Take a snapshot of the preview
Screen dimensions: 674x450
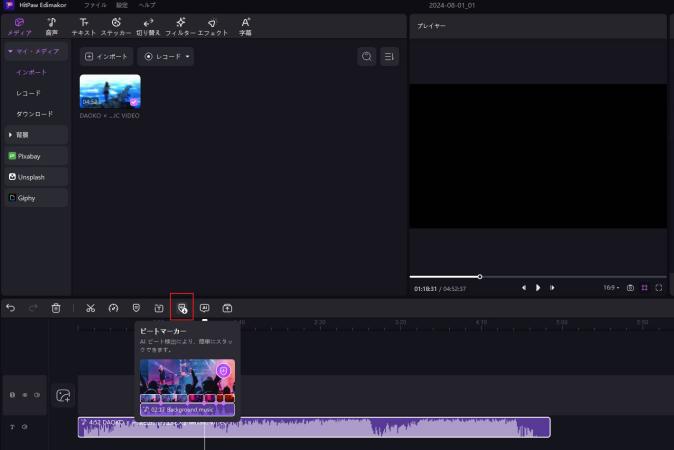click(x=630, y=288)
